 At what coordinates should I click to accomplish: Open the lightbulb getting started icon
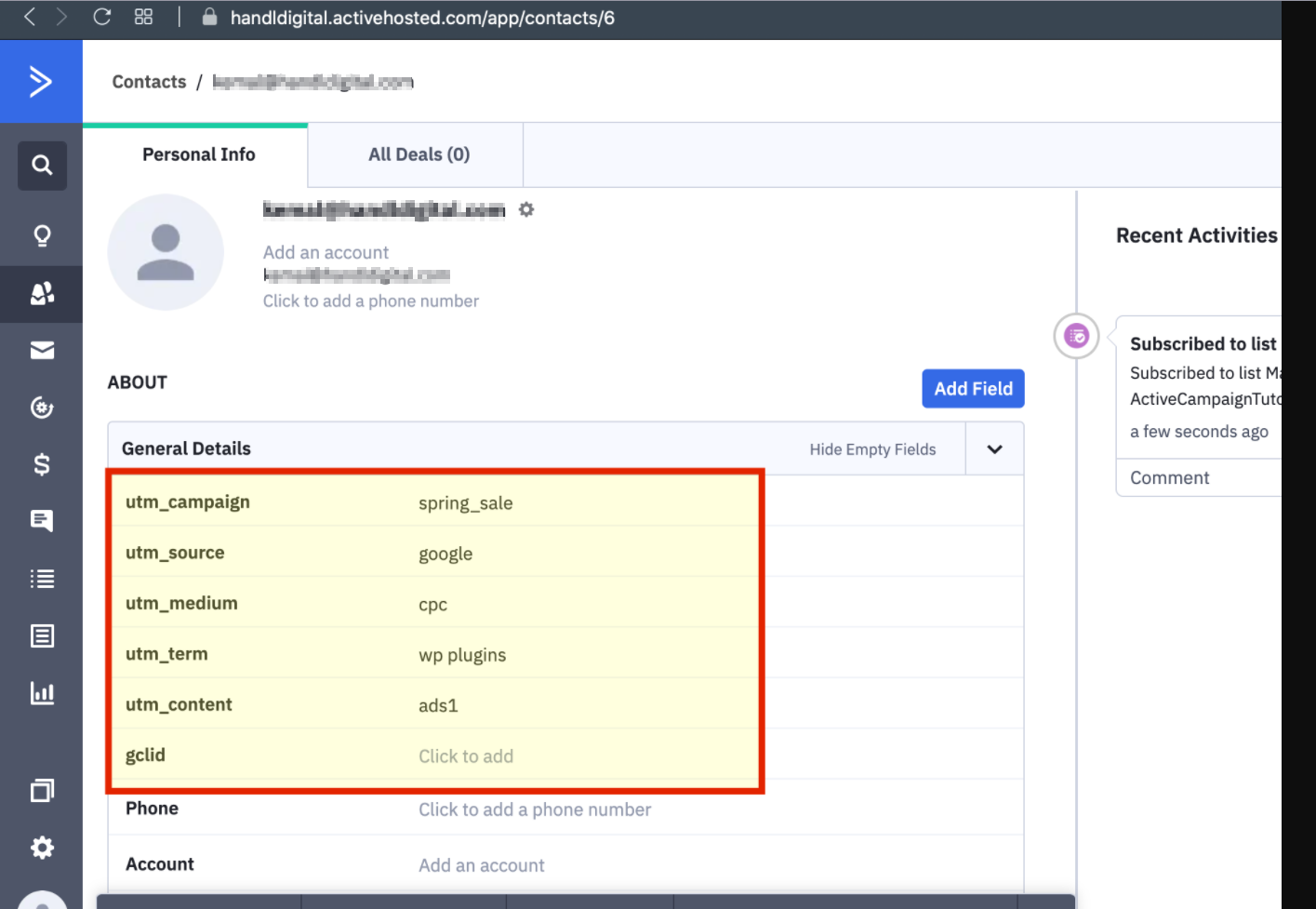(42, 235)
